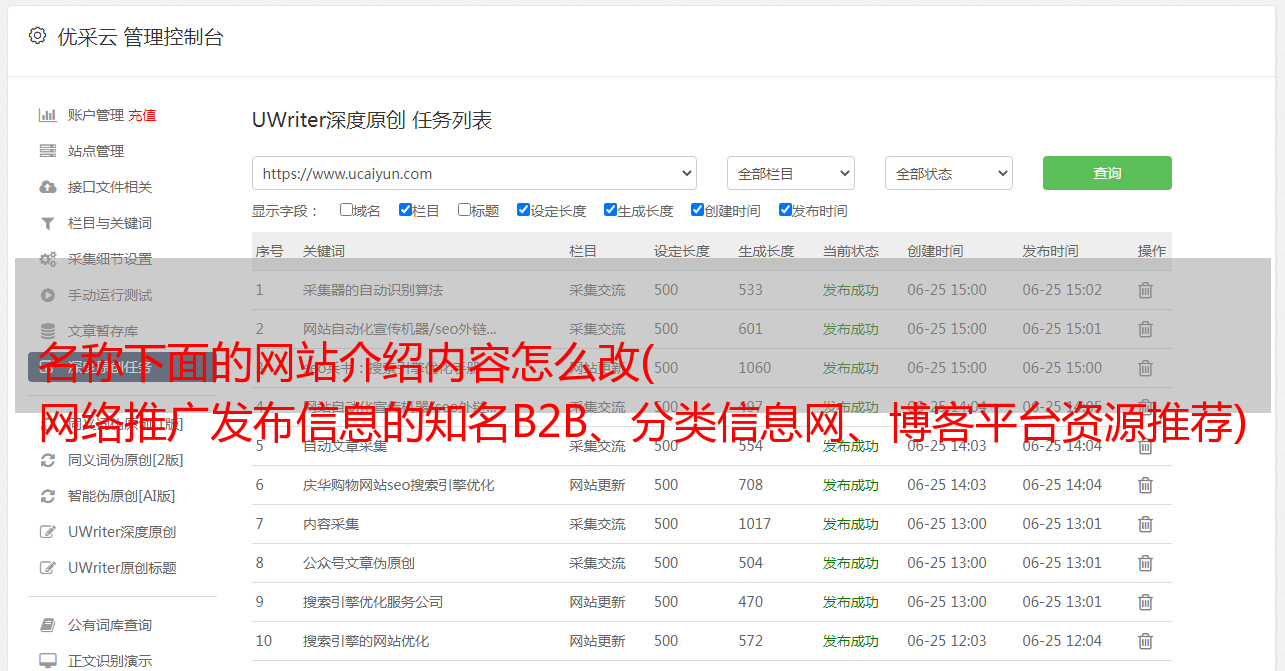
Task: Open the 全部栏目 dropdown
Action: click(x=791, y=173)
